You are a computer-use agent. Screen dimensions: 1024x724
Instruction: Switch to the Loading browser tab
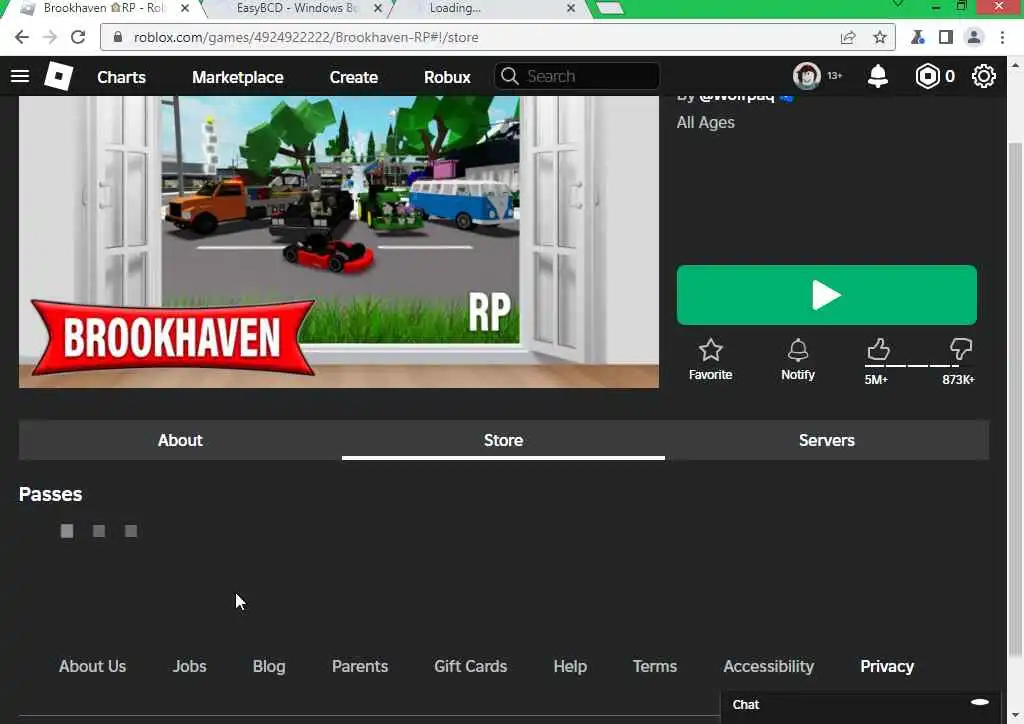coord(490,8)
